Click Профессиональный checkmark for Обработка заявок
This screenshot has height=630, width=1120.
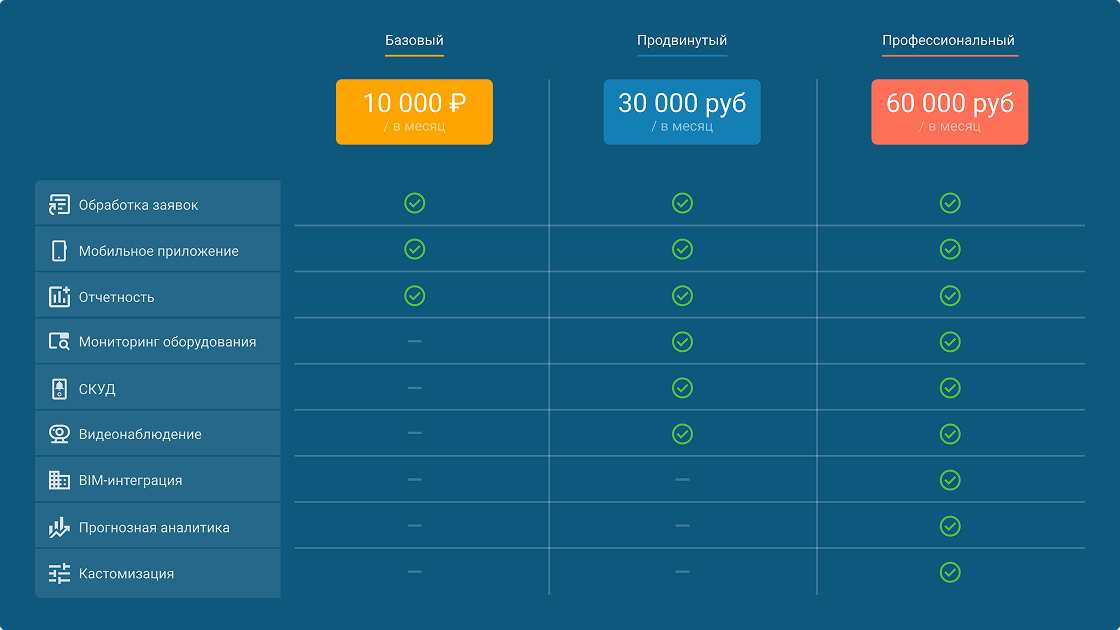(950, 203)
